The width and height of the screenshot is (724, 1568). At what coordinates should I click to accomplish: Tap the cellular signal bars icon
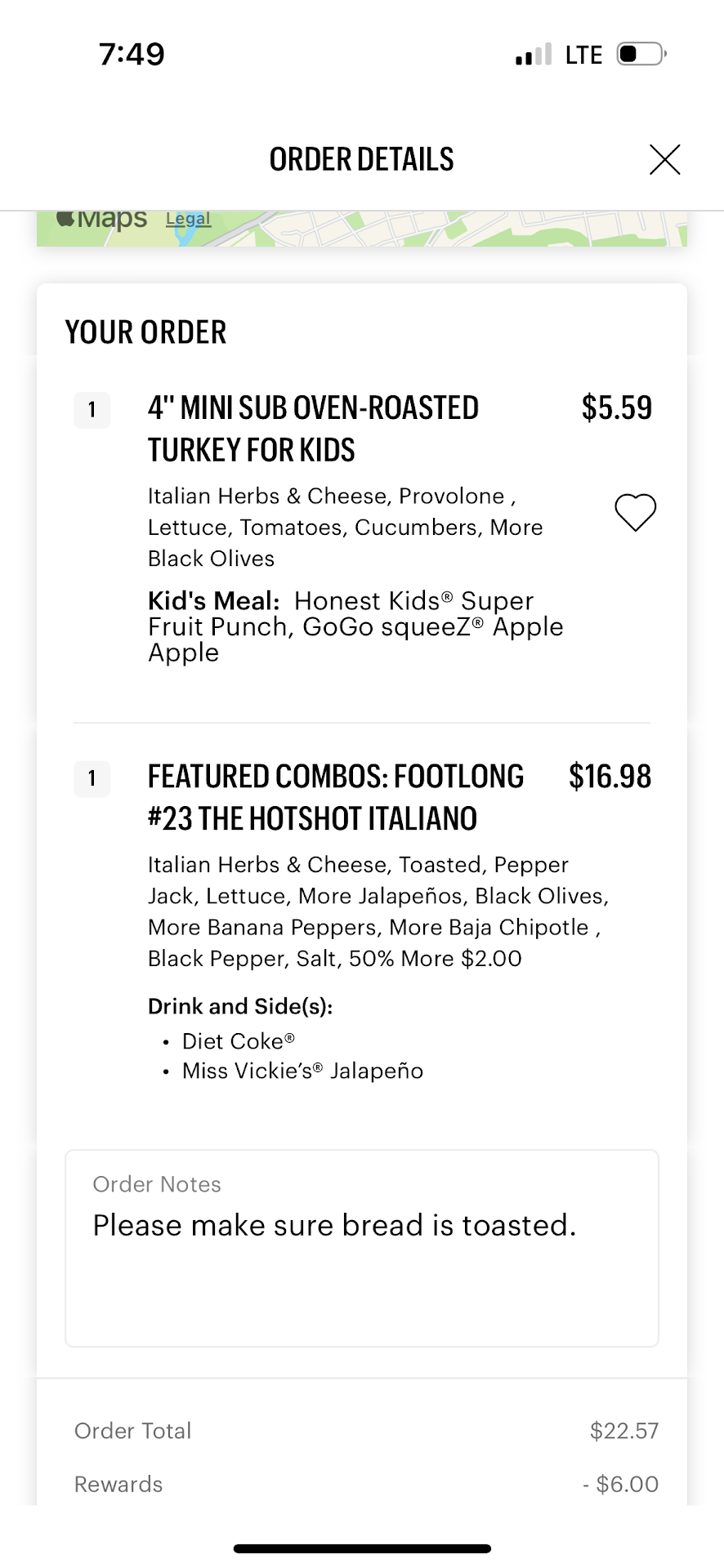[534, 55]
